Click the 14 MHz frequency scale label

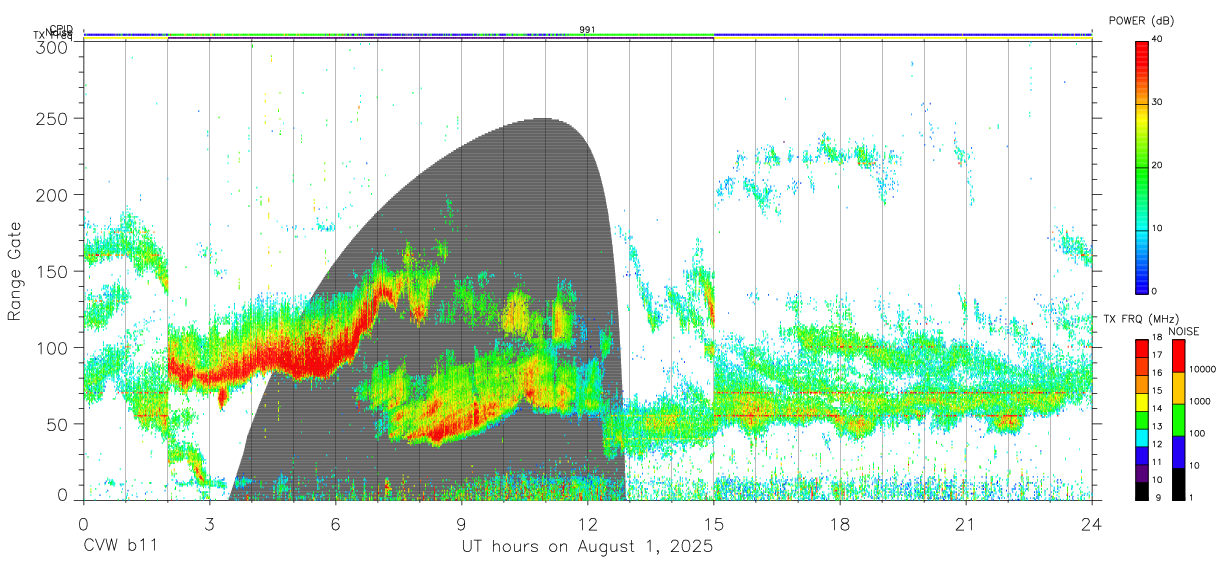[1157, 409]
